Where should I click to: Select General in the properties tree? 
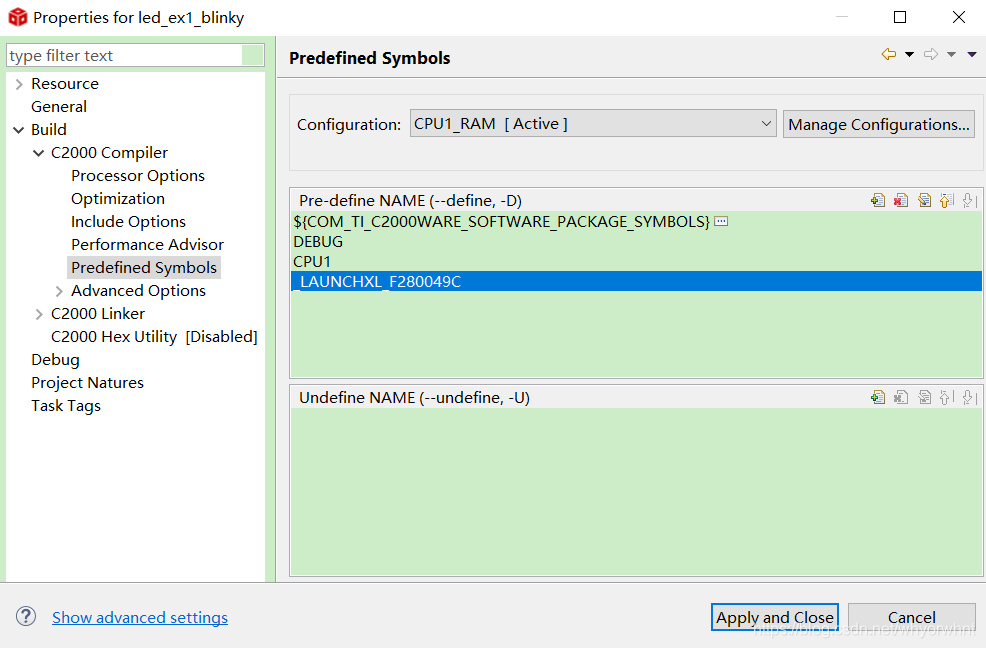click(59, 107)
